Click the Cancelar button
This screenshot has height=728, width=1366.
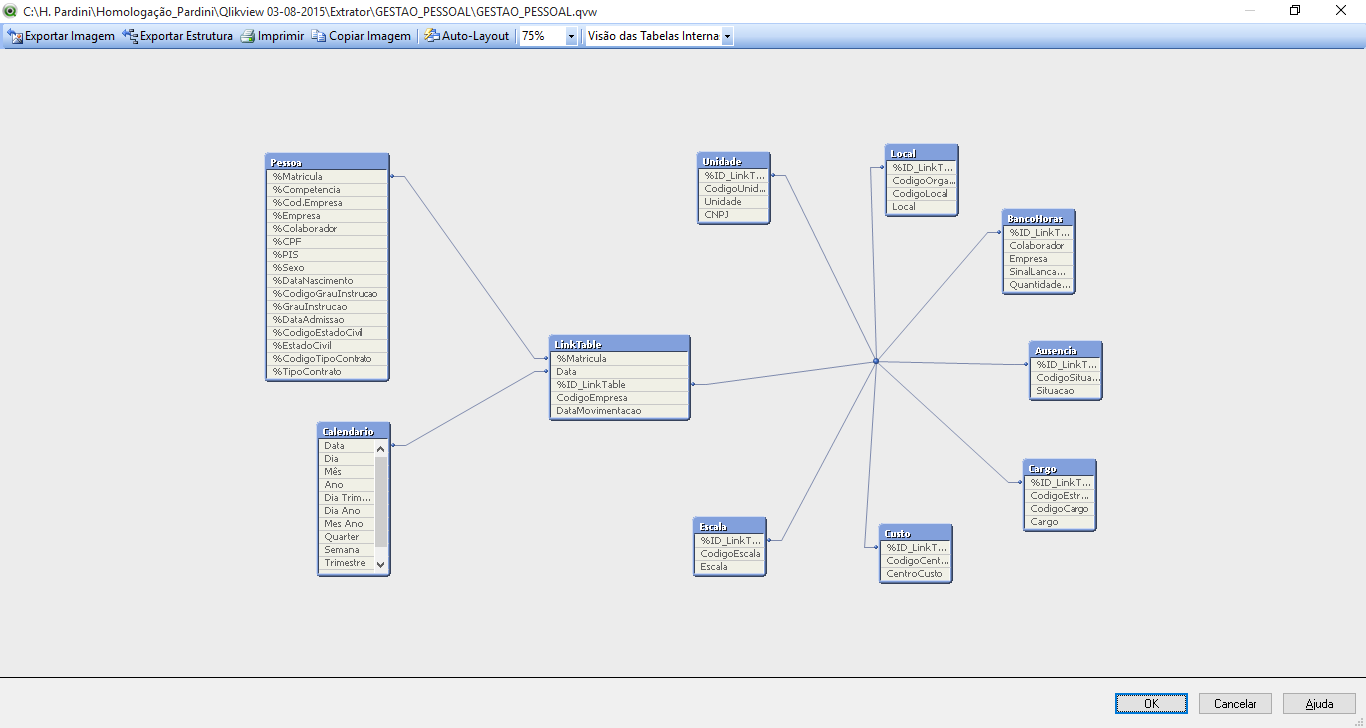1235,704
